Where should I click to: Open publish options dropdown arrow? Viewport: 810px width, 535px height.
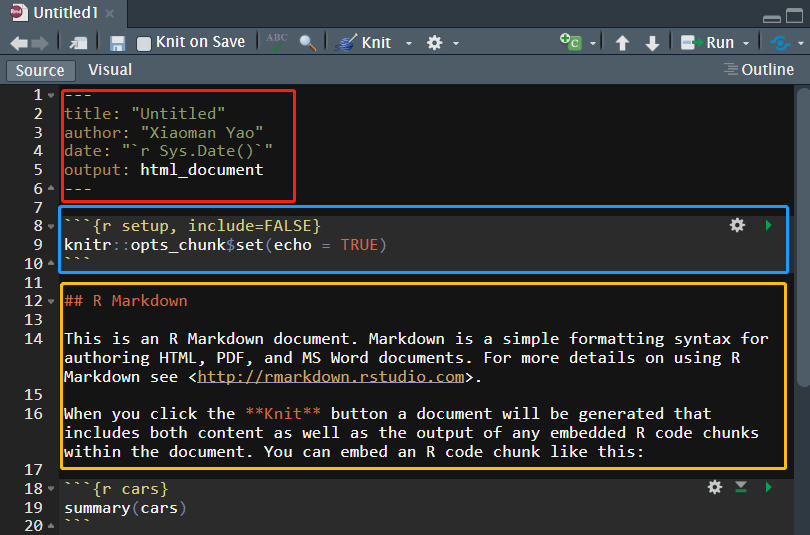pos(801,43)
